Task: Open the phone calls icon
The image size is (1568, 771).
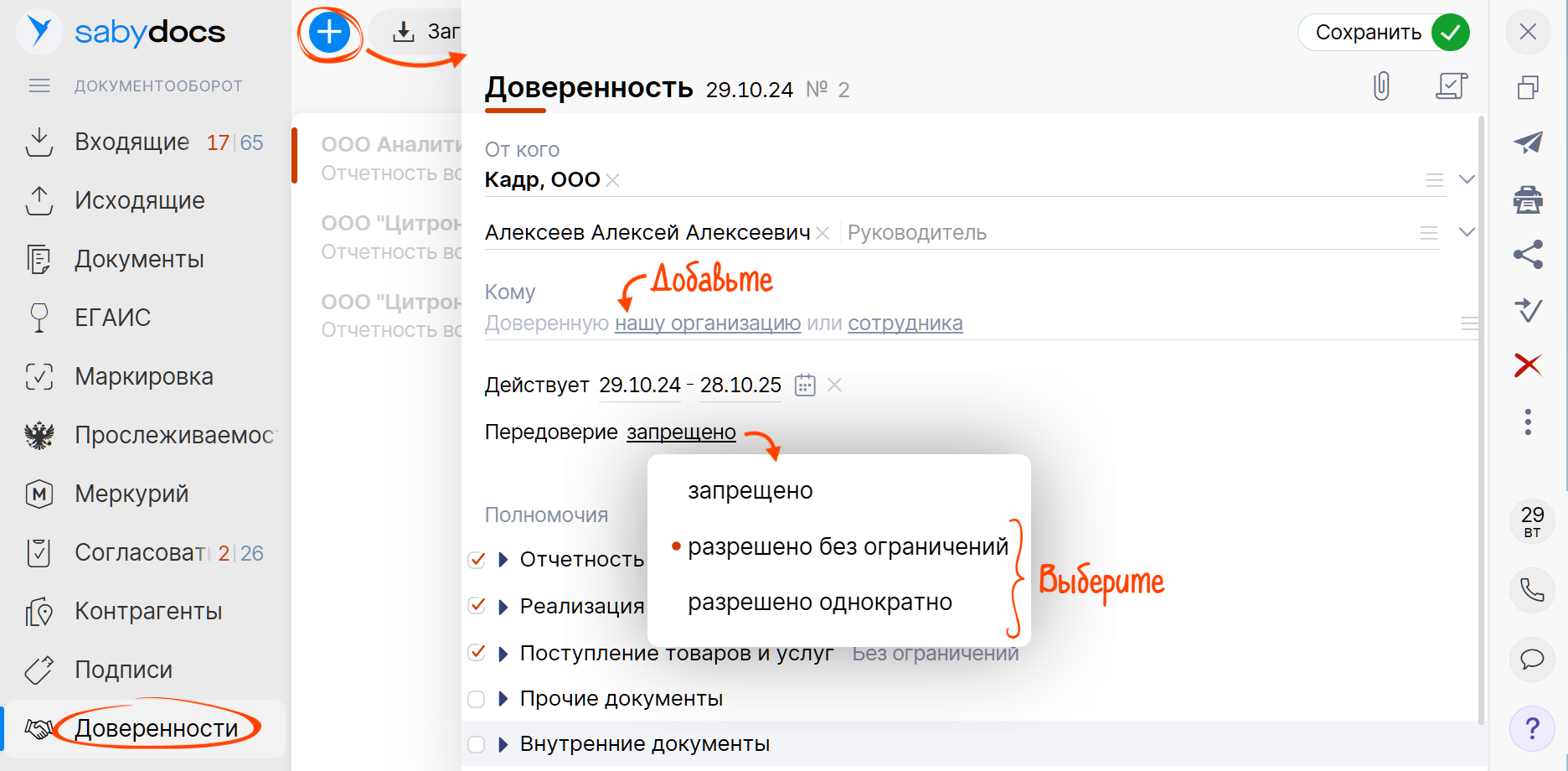Action: tap(1531, 590)
